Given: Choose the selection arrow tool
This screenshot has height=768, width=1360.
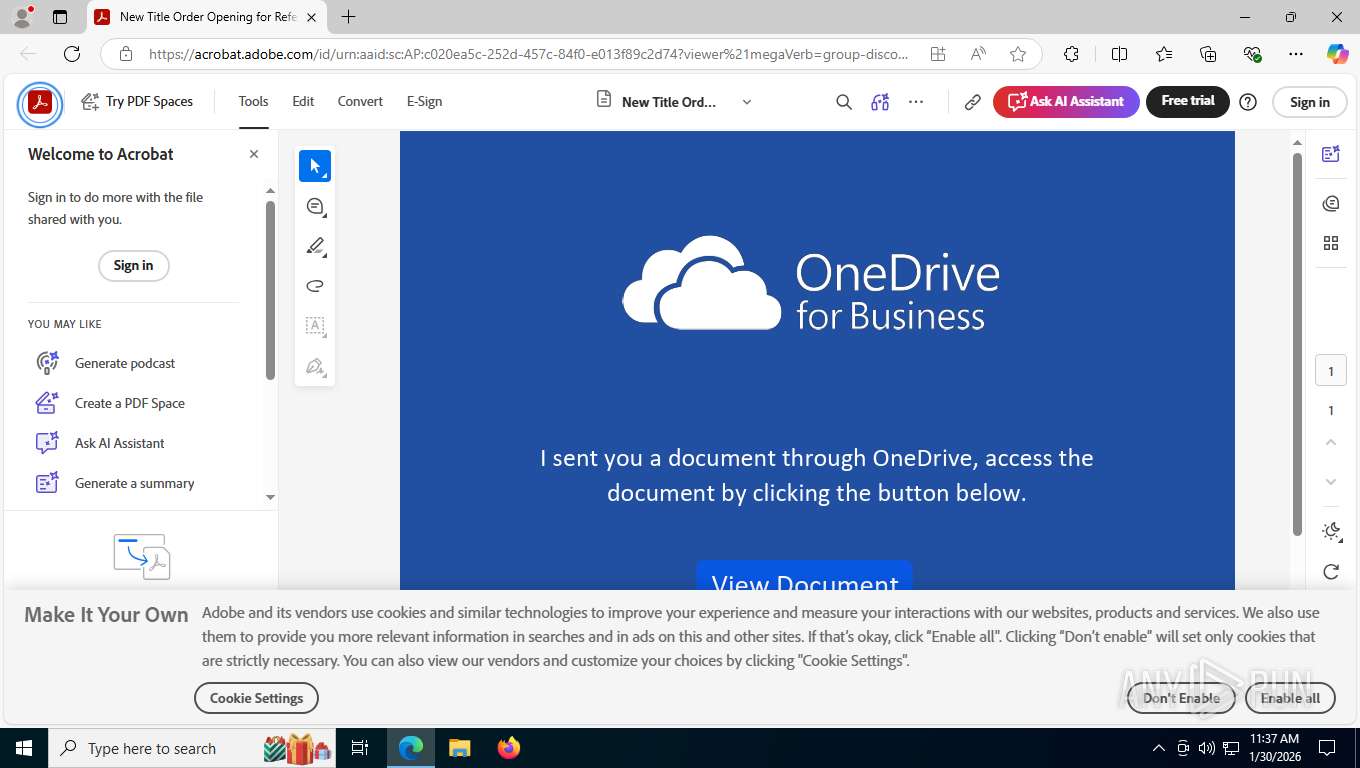Looking at the screenshot, I should (315, 166).
